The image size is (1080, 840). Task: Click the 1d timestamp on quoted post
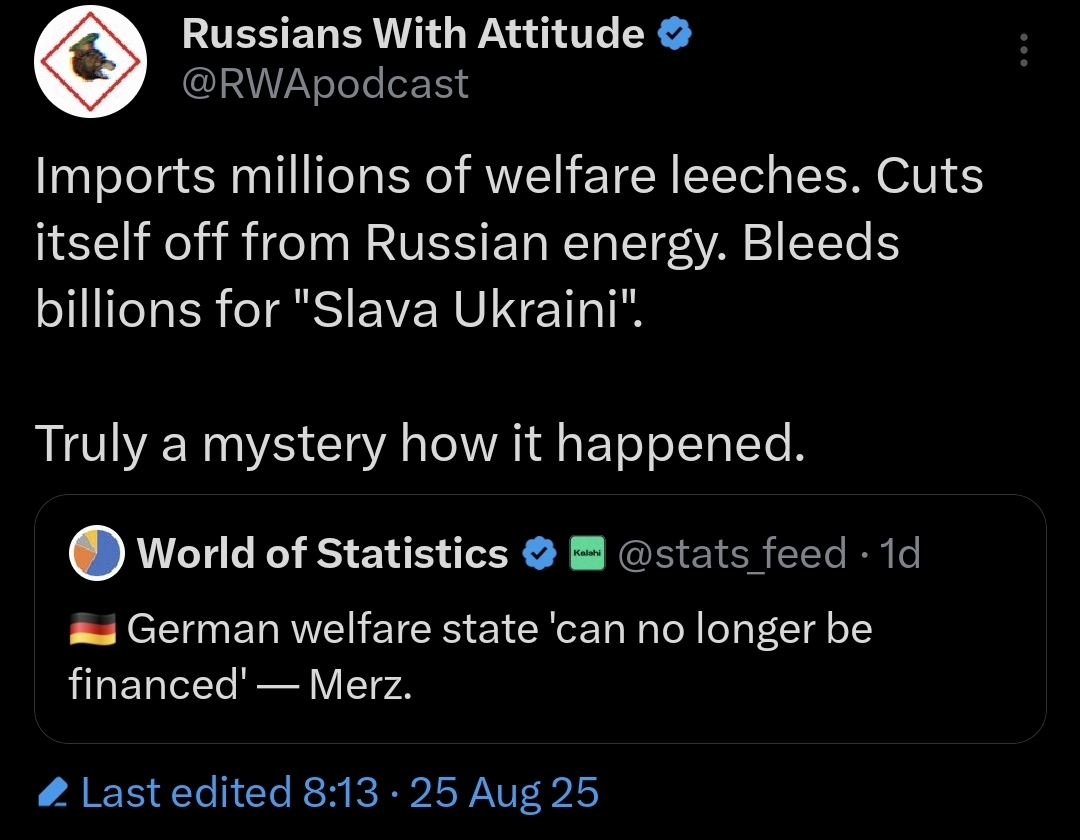pyautogui.click(x=900, y=553)
